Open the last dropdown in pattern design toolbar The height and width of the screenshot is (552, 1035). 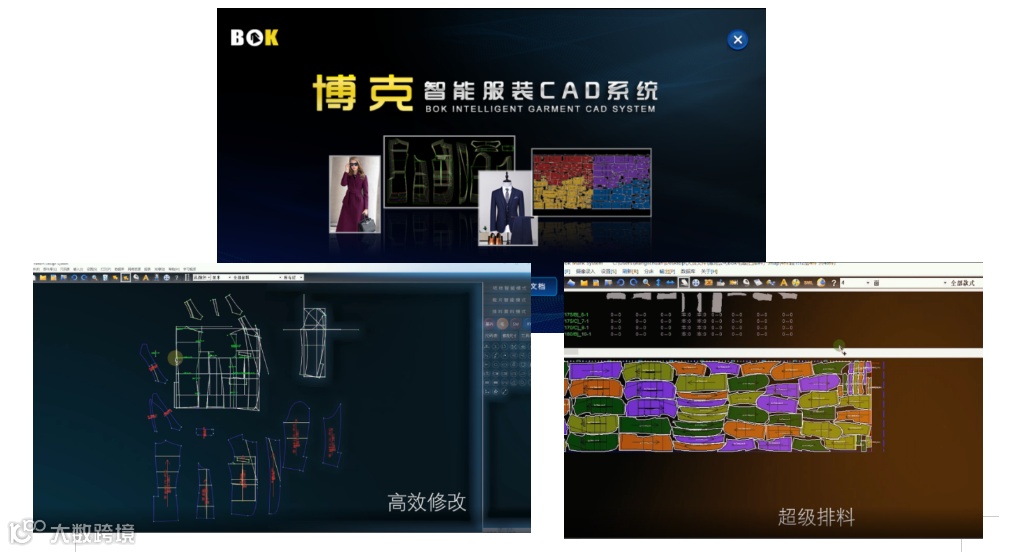coord(294,277)
